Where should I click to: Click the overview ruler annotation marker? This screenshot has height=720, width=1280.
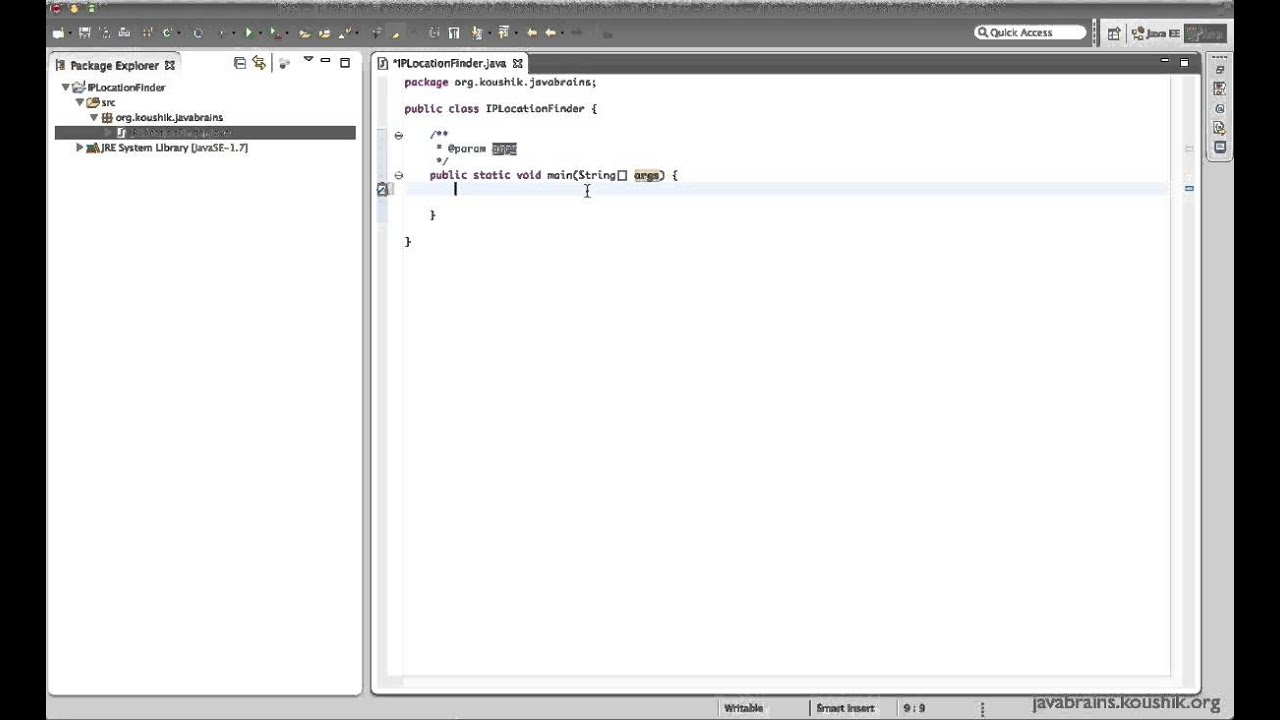click(1189, 188)
